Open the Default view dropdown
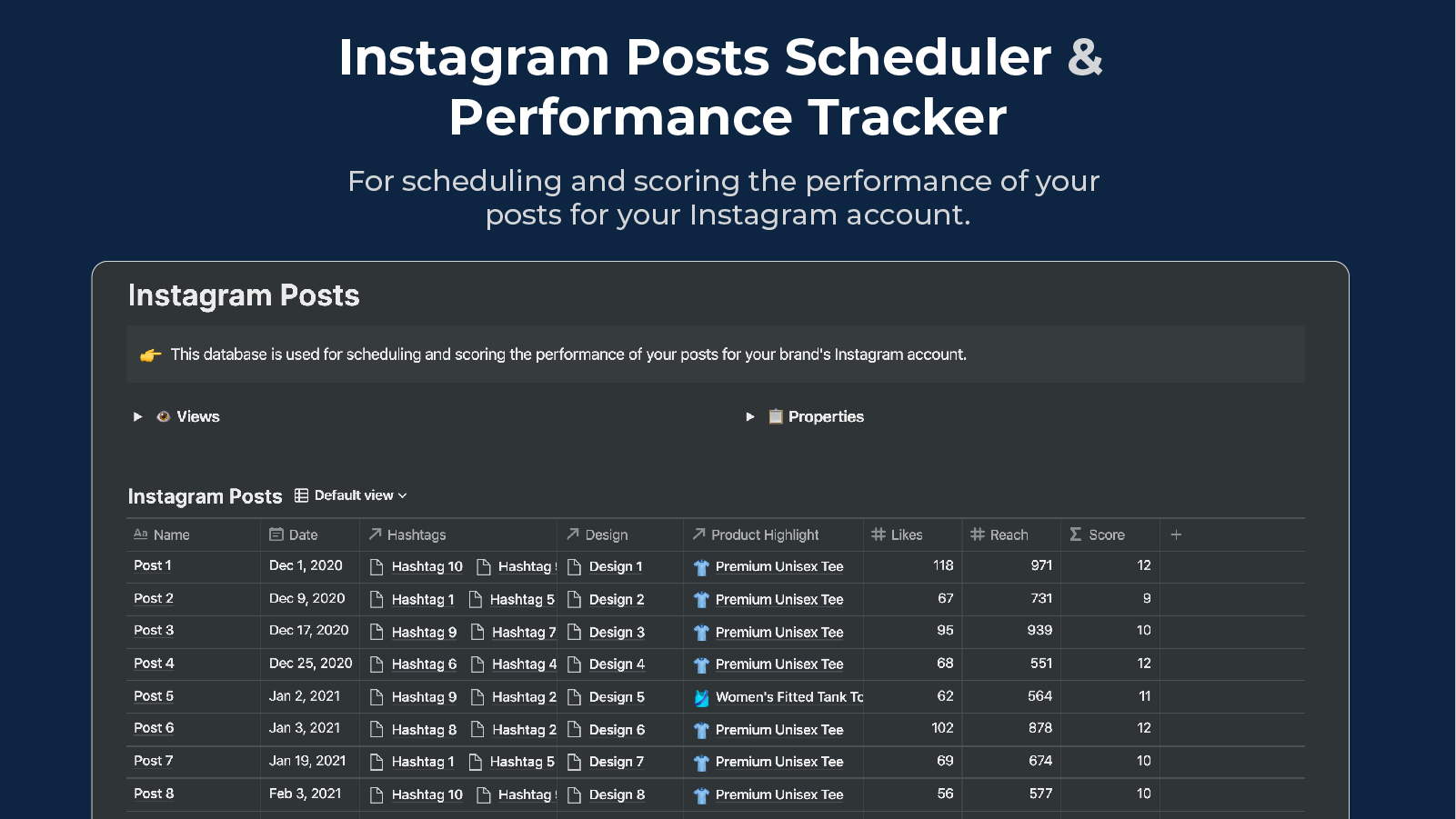 click(403, 495)
